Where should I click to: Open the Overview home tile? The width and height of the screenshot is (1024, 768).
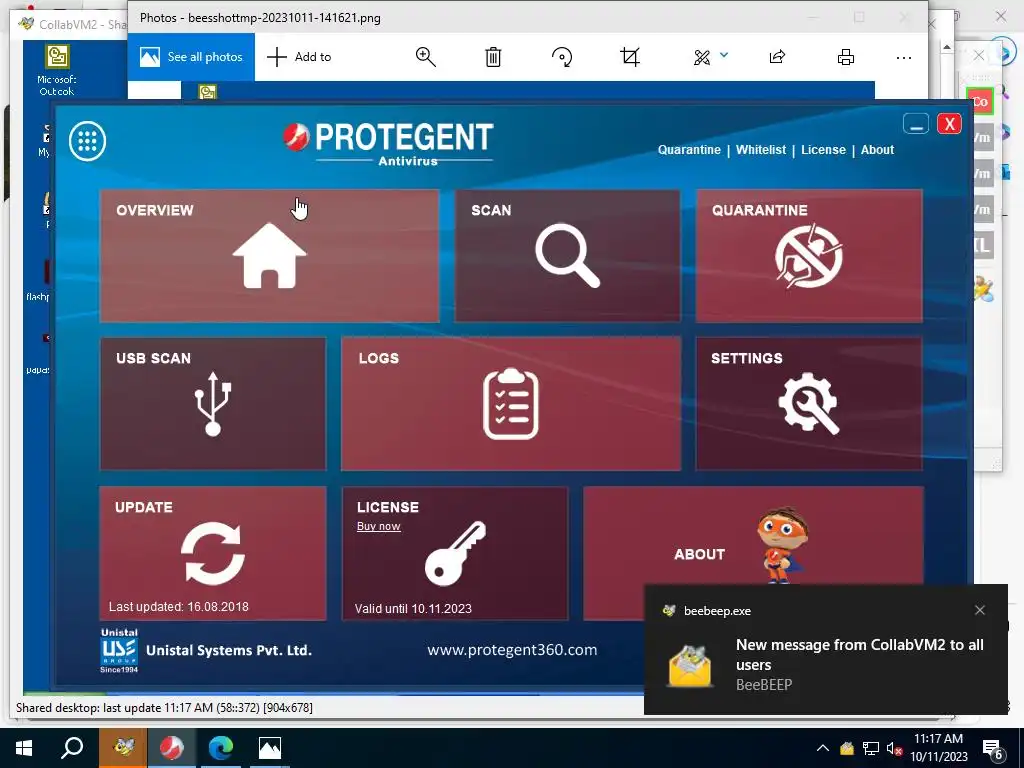tap(269, 255)
